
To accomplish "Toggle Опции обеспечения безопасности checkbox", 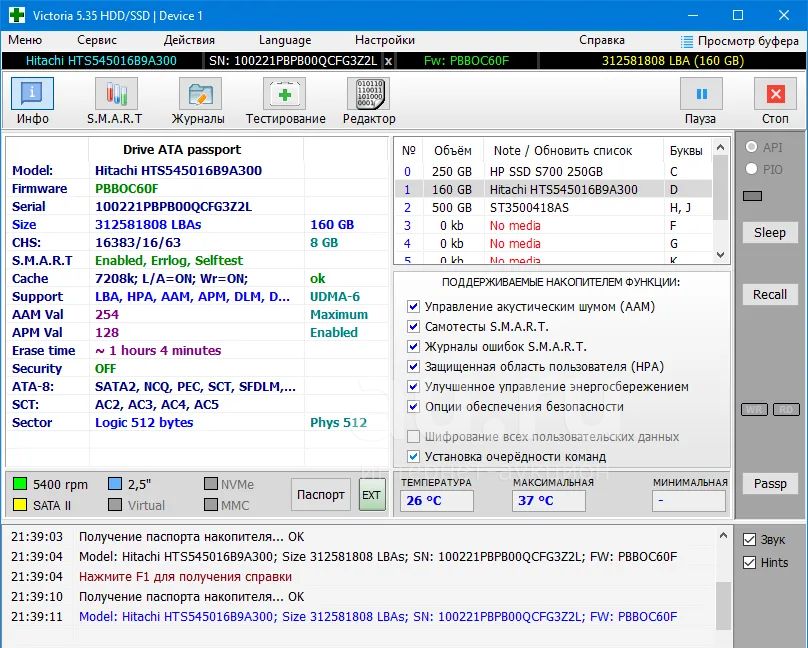I will (x=413, y=406).
